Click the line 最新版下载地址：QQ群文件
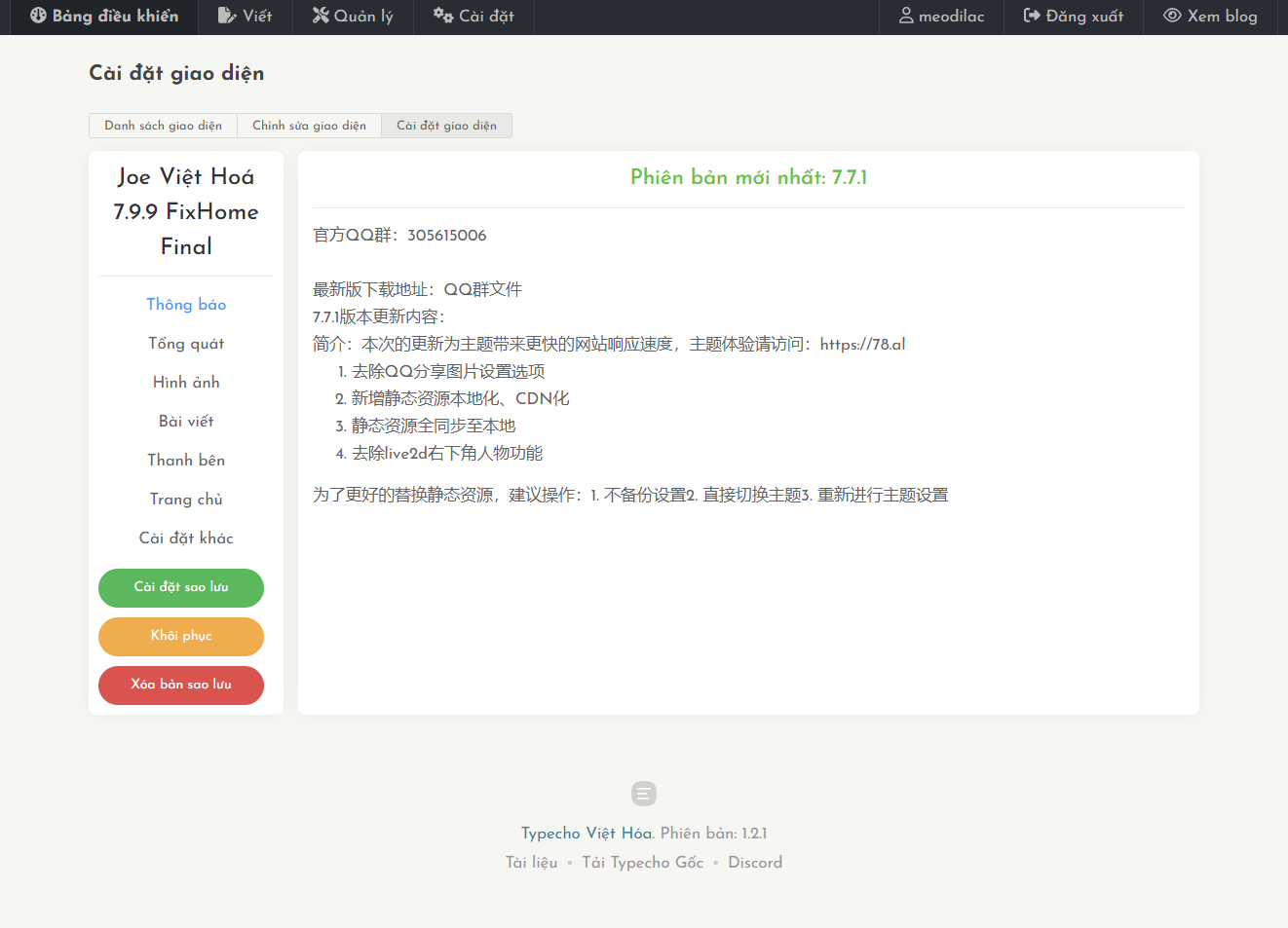 pyautogui.click(x=417, y=290)
